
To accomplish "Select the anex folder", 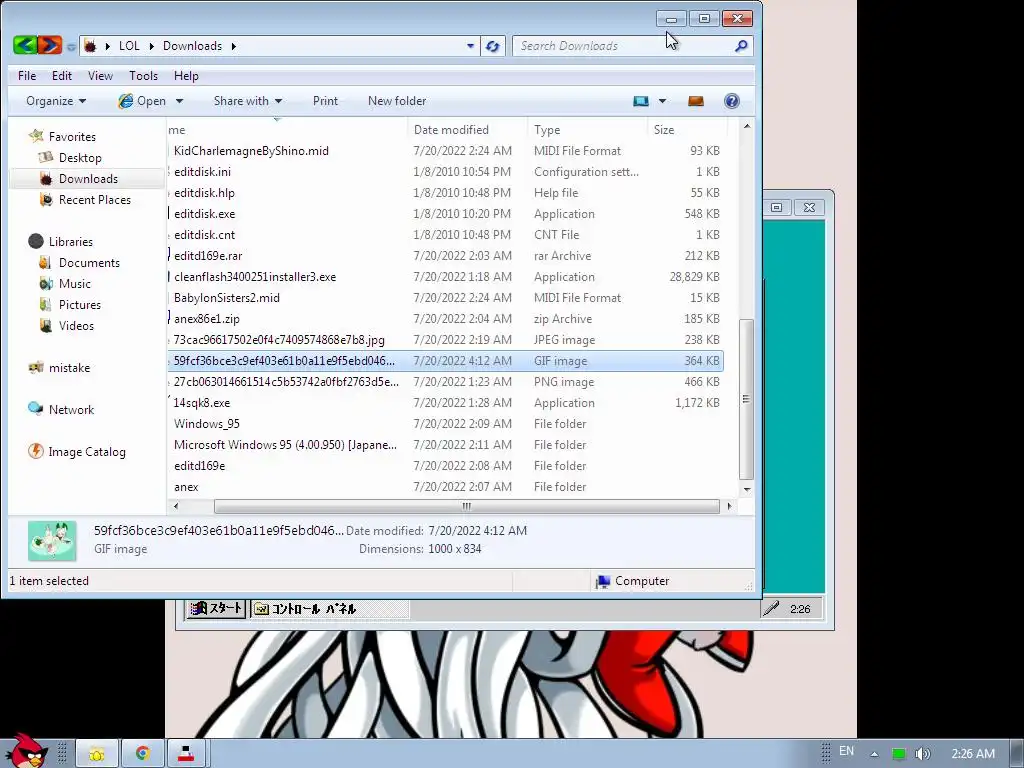I will coord(186,487).
